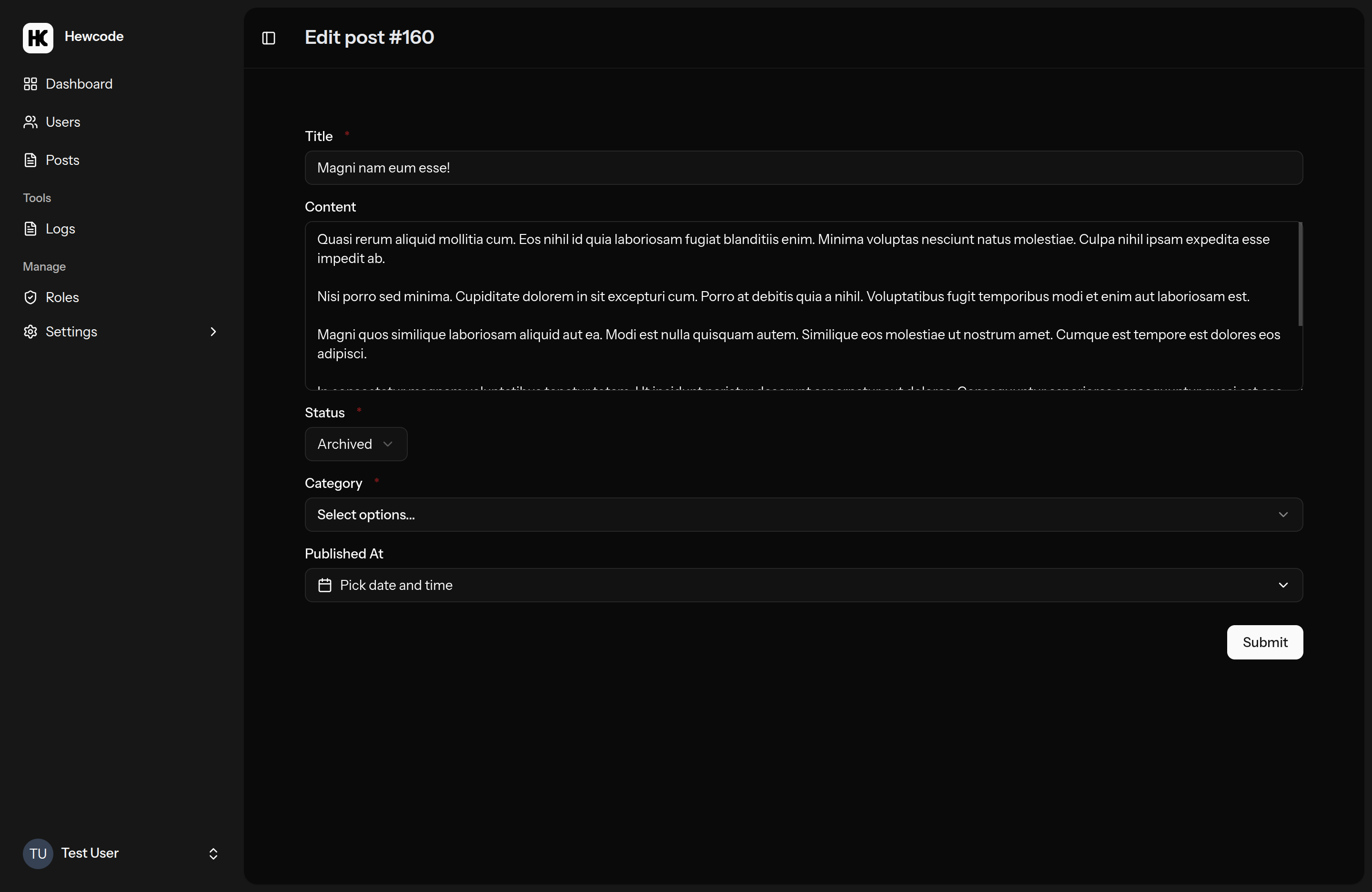Click the Users people icon
Image resolution: width=1372 pixels, height=892 pixels.
click(x=31, y=122)
